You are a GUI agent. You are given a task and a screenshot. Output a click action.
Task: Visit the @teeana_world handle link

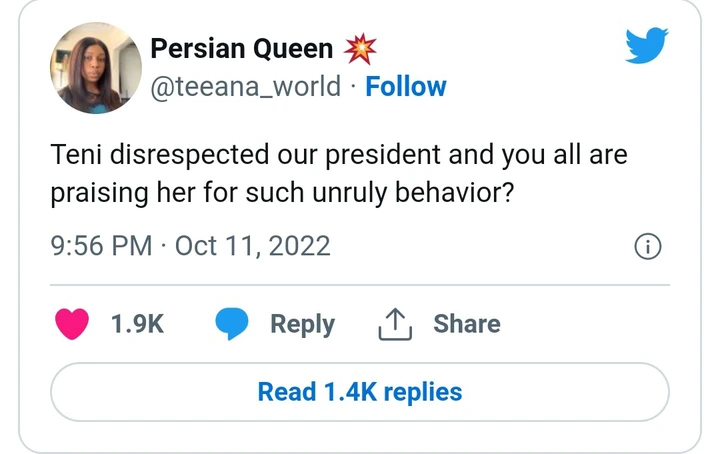click(x=245, y=87)
